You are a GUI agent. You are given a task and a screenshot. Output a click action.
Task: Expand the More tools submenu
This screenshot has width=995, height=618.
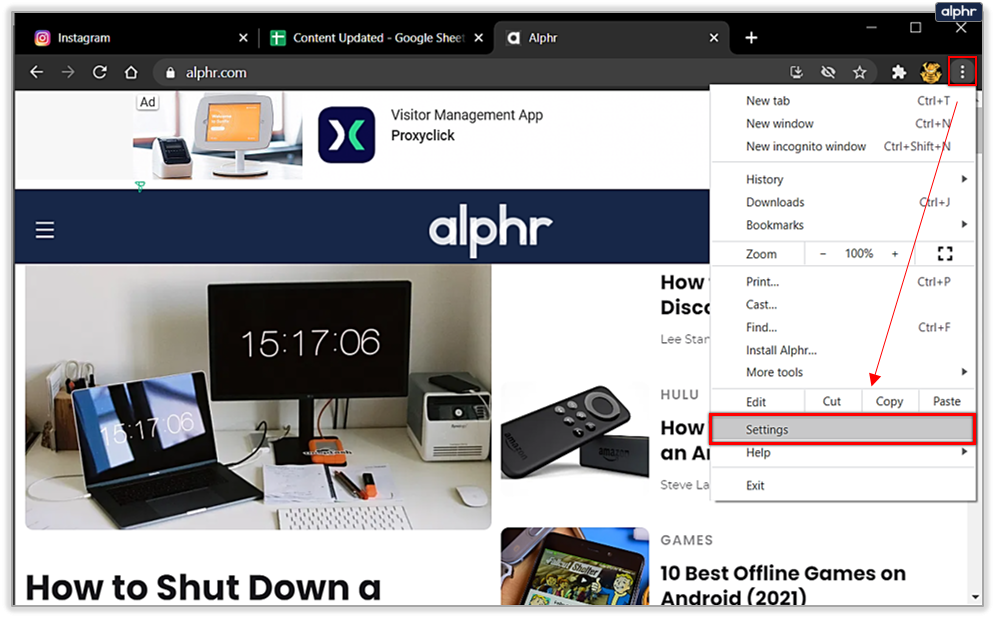[843, 372]
